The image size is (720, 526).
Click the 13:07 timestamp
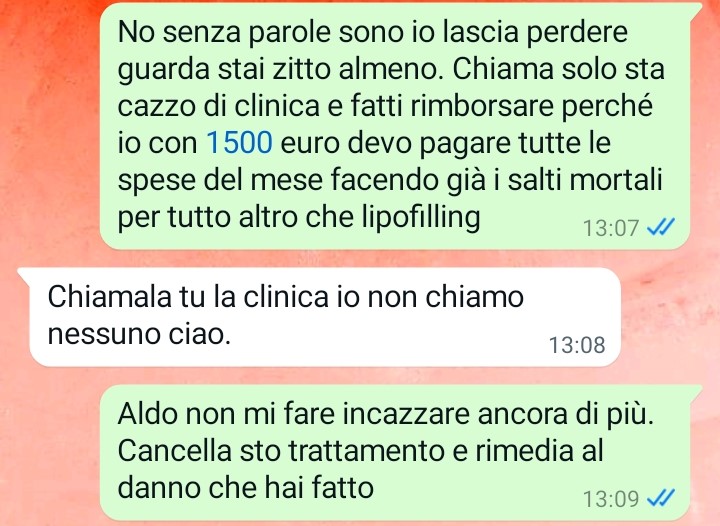coord(611,228)
